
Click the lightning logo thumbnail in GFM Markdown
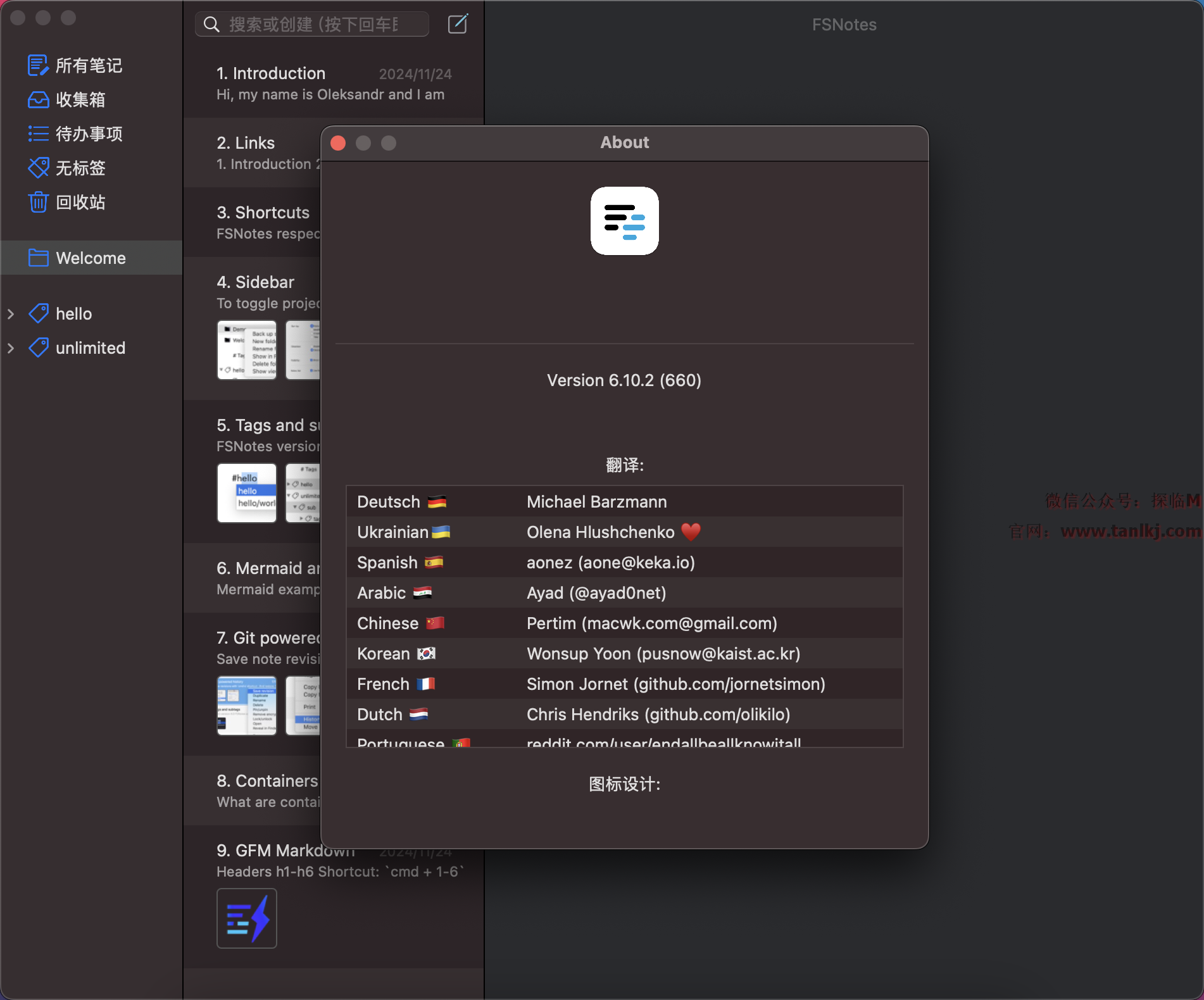[247, 918]
